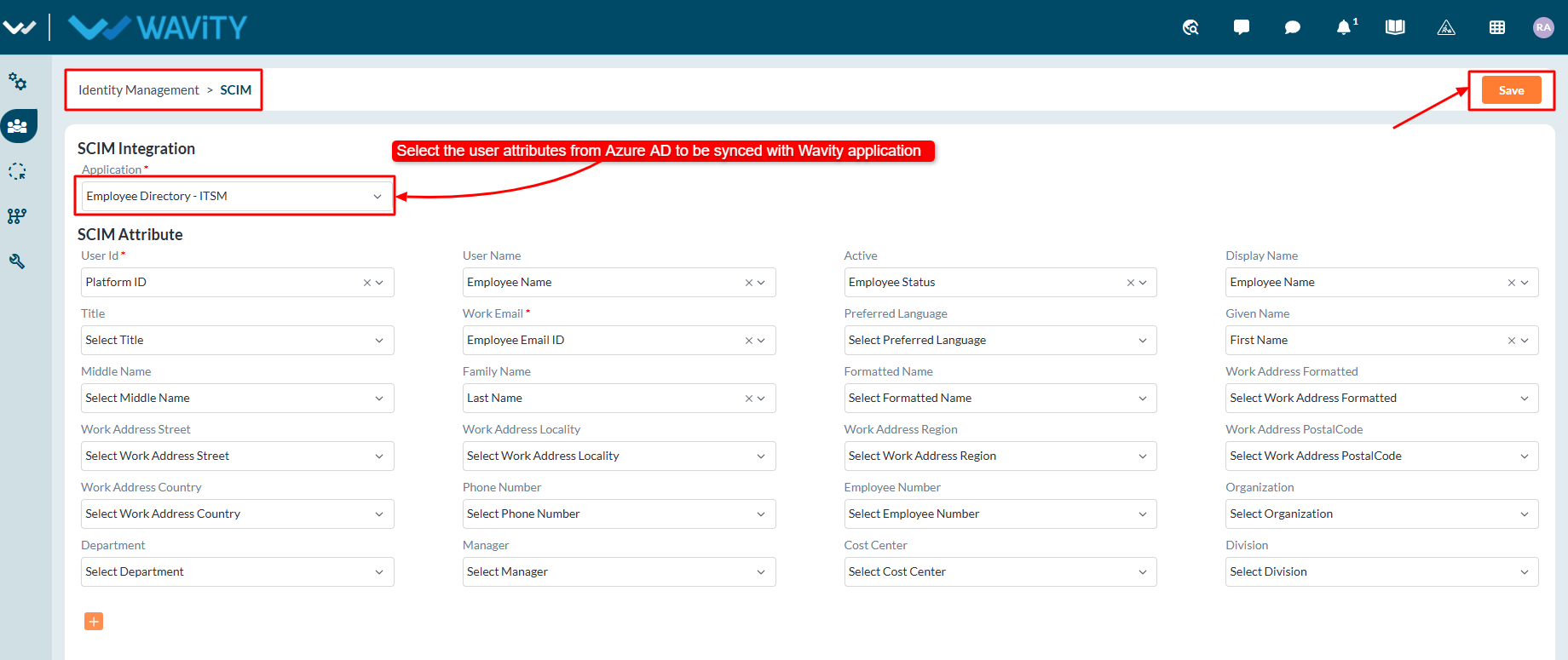Click the Save button
The width and height of the screenshot is (1568, 660).
coord(1512,90)
